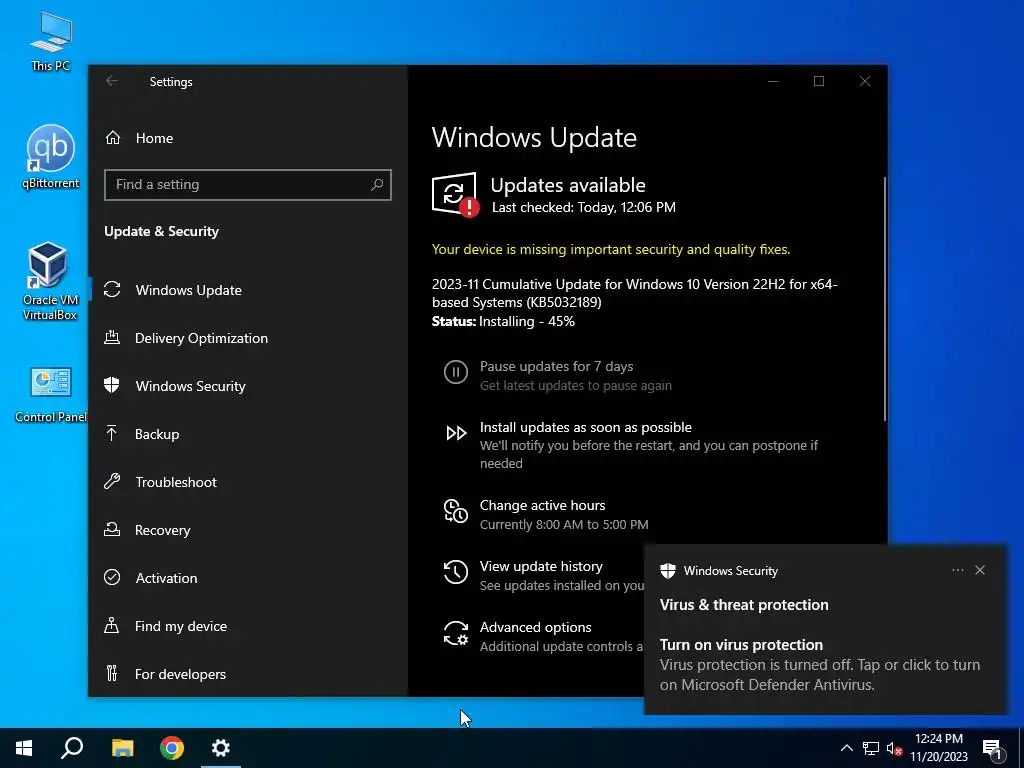The width and height of the screenshot is (1024, 768).
Task: Click the KB5032189 cumulative update title
Action: (634, 293)
